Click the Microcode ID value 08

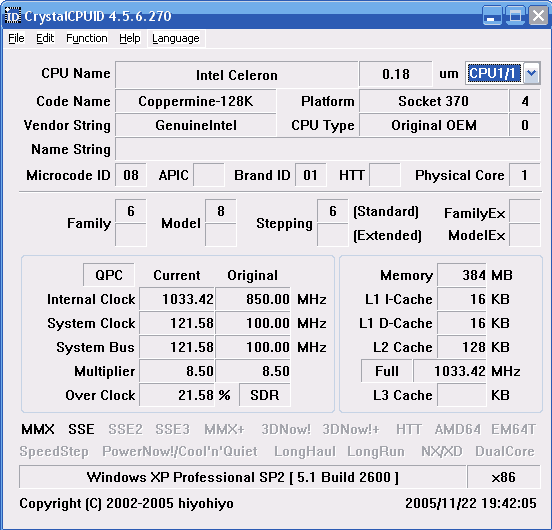(131, 175)
